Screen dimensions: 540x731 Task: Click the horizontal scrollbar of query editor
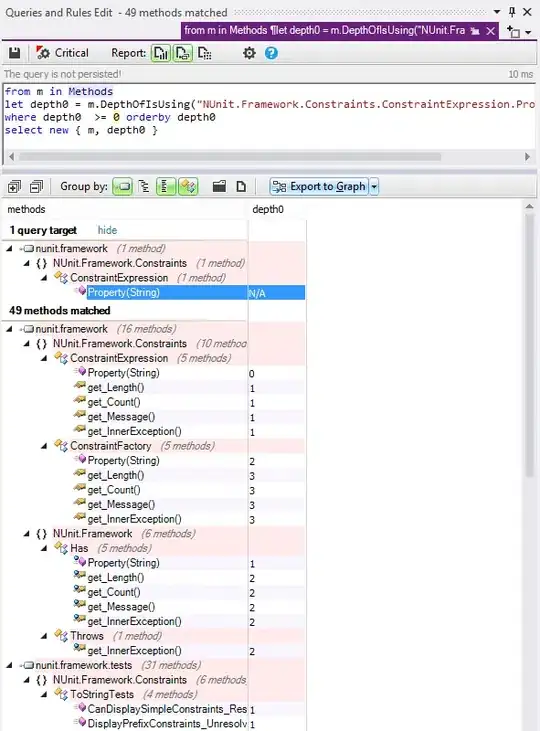pyautogui.click(x=270, y=157)
